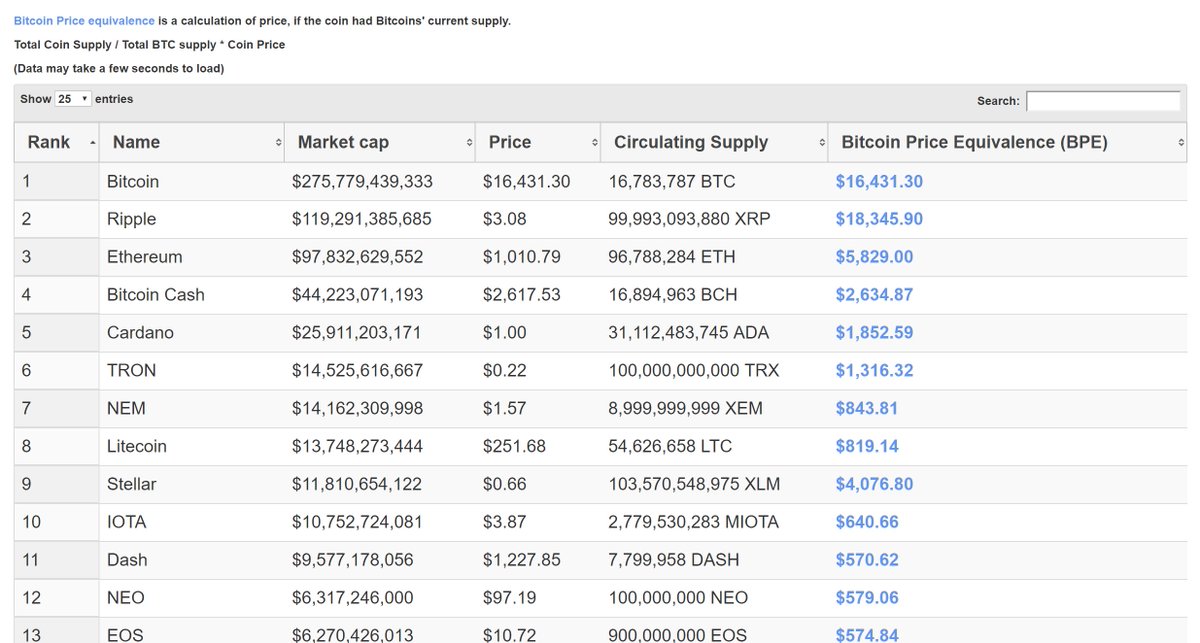The image size is (1200, 643).
Task: Focus the Search input field
Action: pos(1103,101)
